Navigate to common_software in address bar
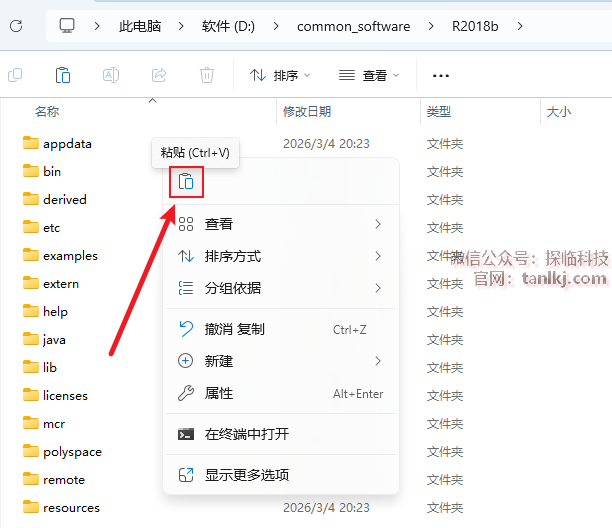612x528 pixels. point(354,26)
